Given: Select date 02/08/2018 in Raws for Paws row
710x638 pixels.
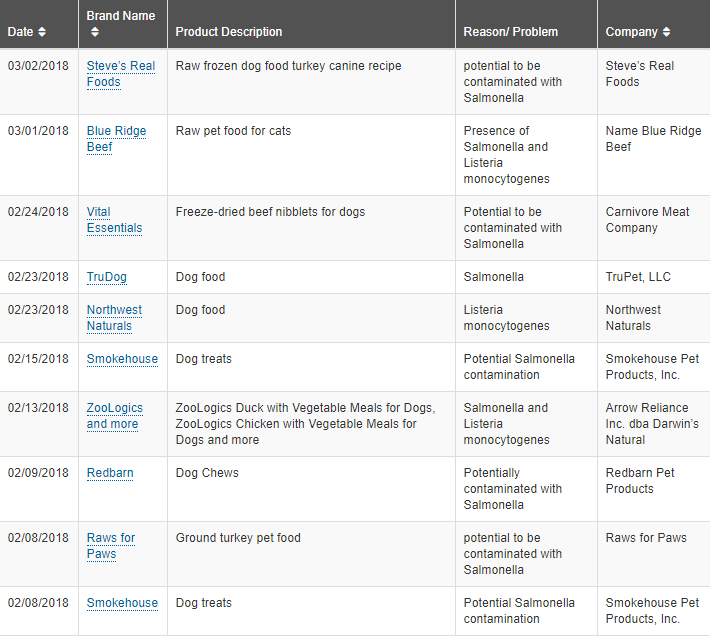Looking at the screenshot, I should [38, 537].
